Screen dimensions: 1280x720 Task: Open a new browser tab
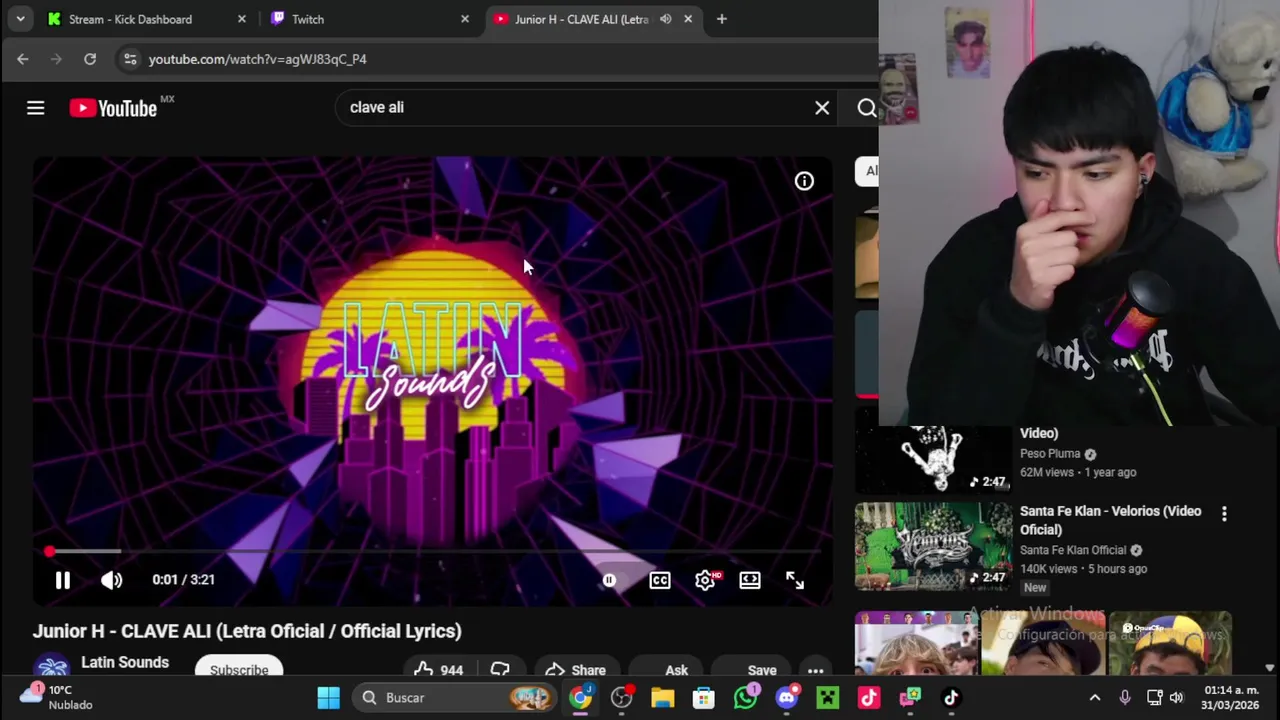(x=721, y=19)
